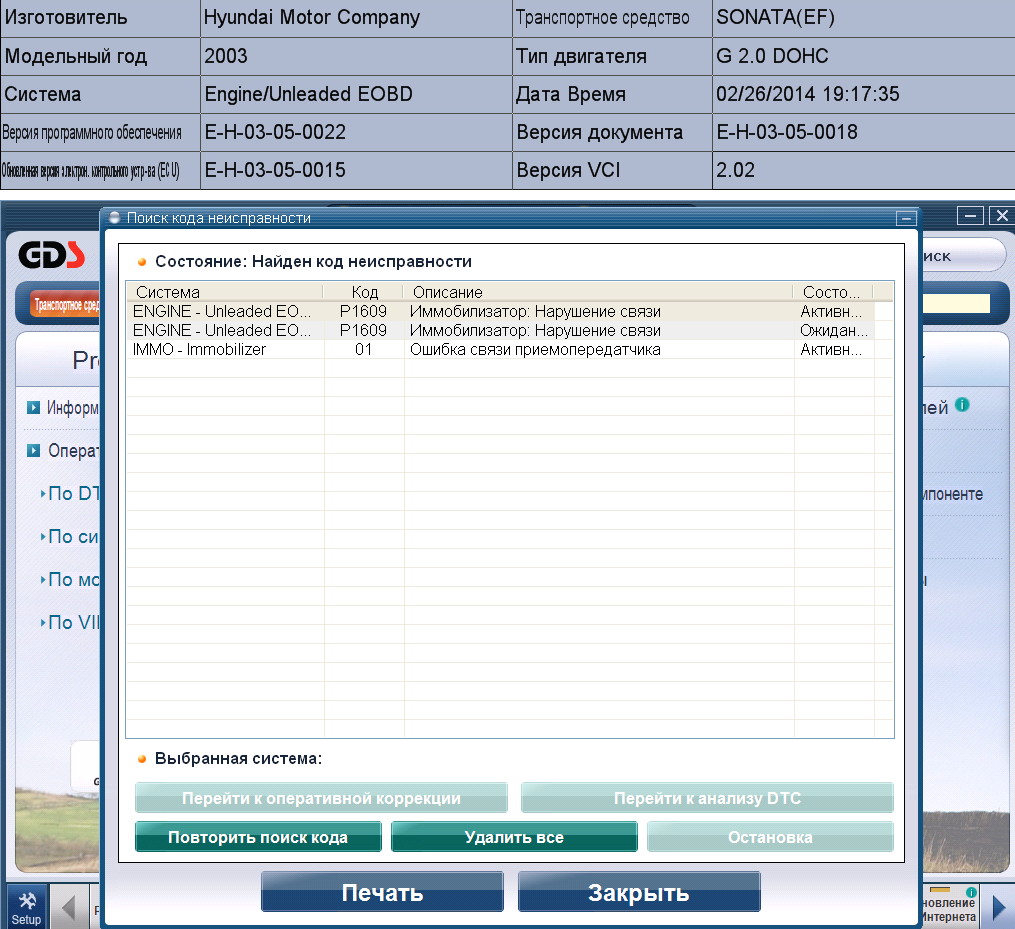Click ECU update version 'E-H-03-05-0015'
The image size is (1015, 929).
click(x=356, y=170)
